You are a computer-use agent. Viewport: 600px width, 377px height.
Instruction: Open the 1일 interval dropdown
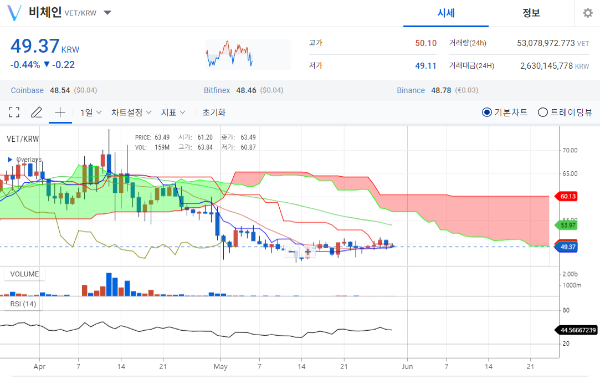[90, 113]
